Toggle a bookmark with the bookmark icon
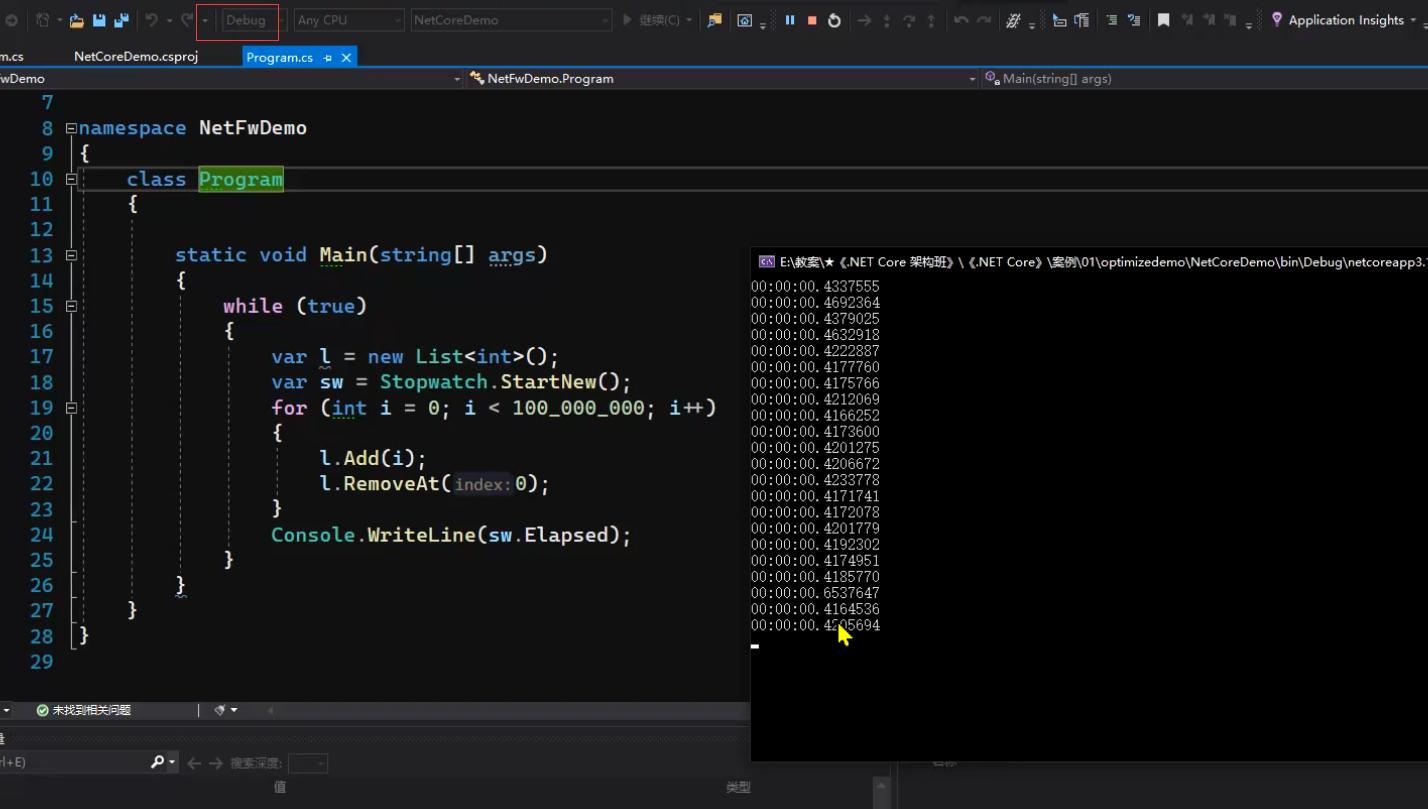The width and height of the screenshot is (1428, 809). [x=1163, y=20]
